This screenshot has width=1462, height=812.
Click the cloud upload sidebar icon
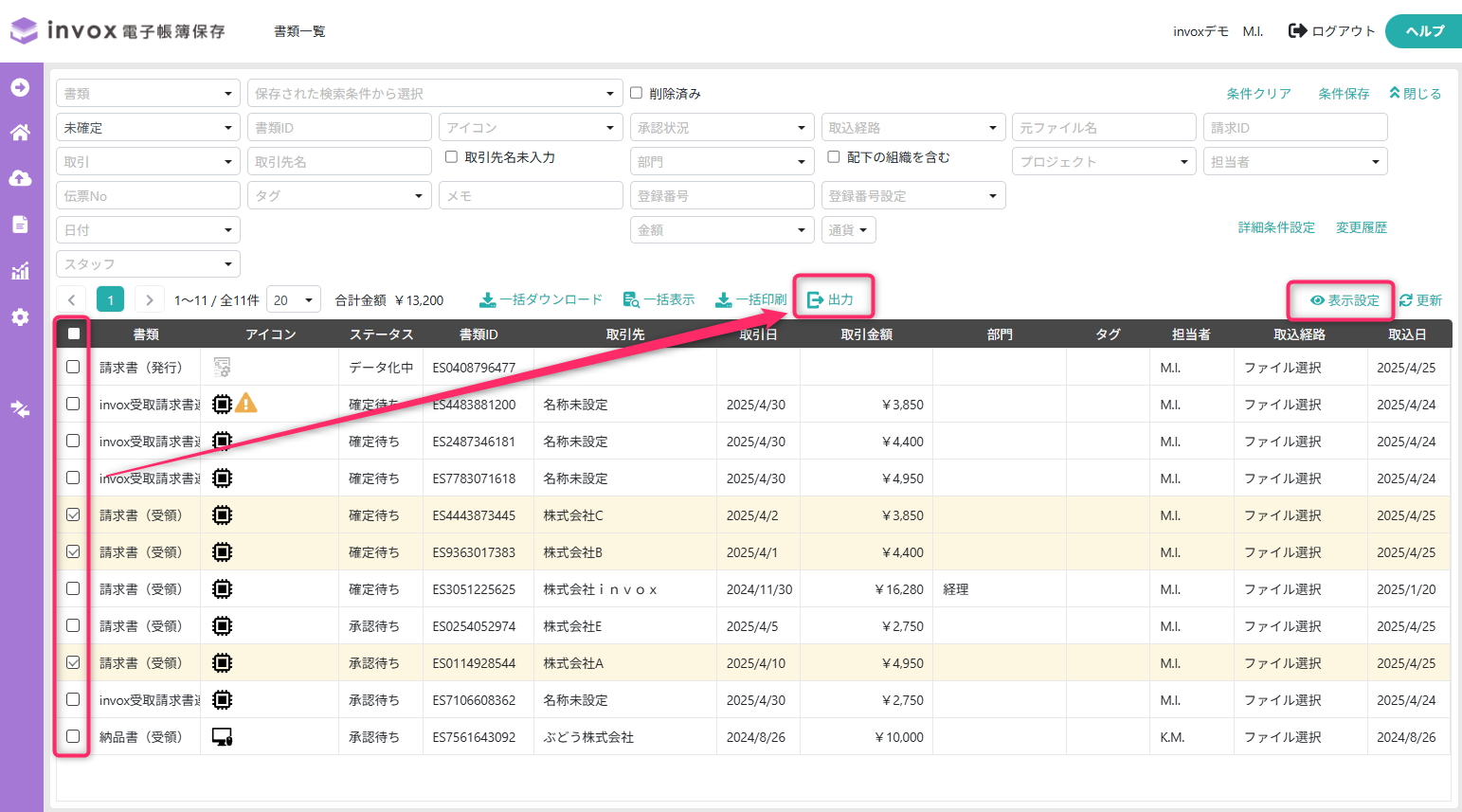point(20,178)
